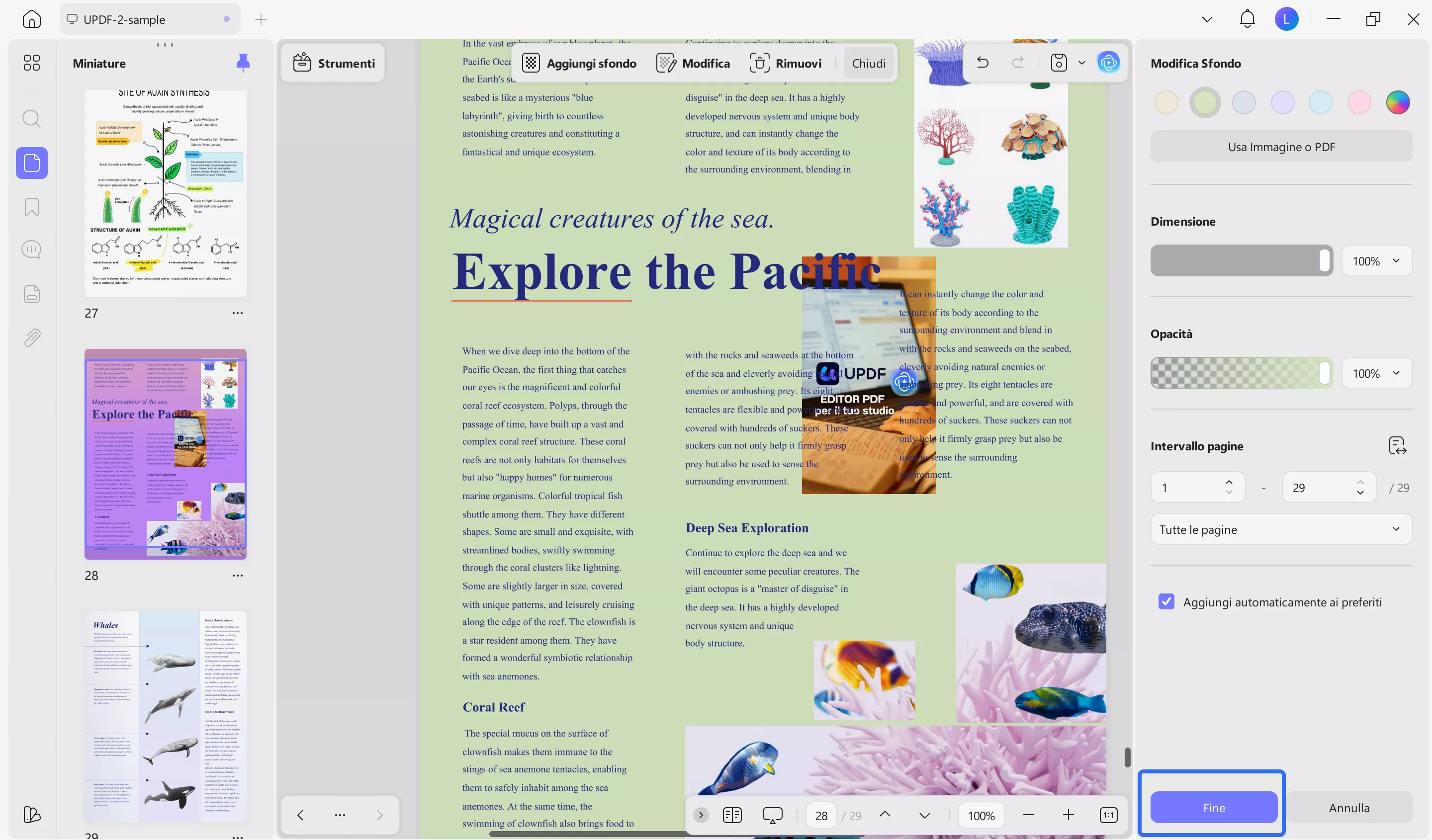Expand the save options arrow in the toolbar
Viewport: 1432px width, 840px height.
pos(1081,63)
